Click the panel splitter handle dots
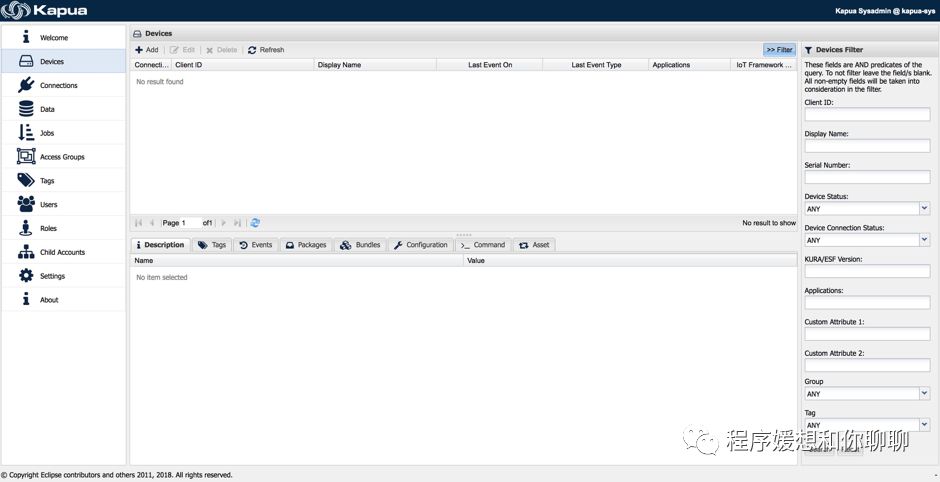The height and width of the screenshot is (482, 940). pos(463,234)
